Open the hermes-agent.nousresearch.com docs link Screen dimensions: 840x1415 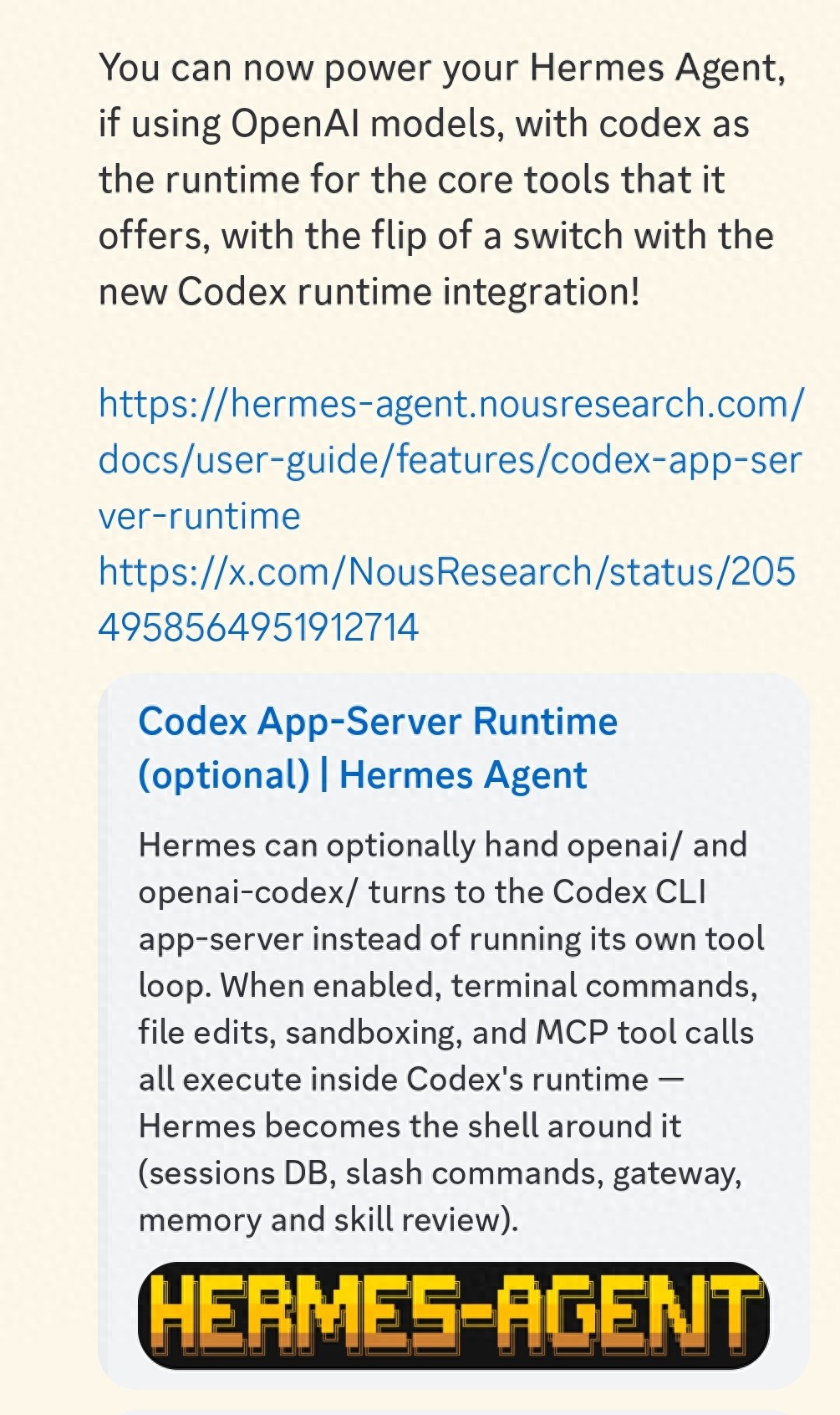tap(451, 460)
